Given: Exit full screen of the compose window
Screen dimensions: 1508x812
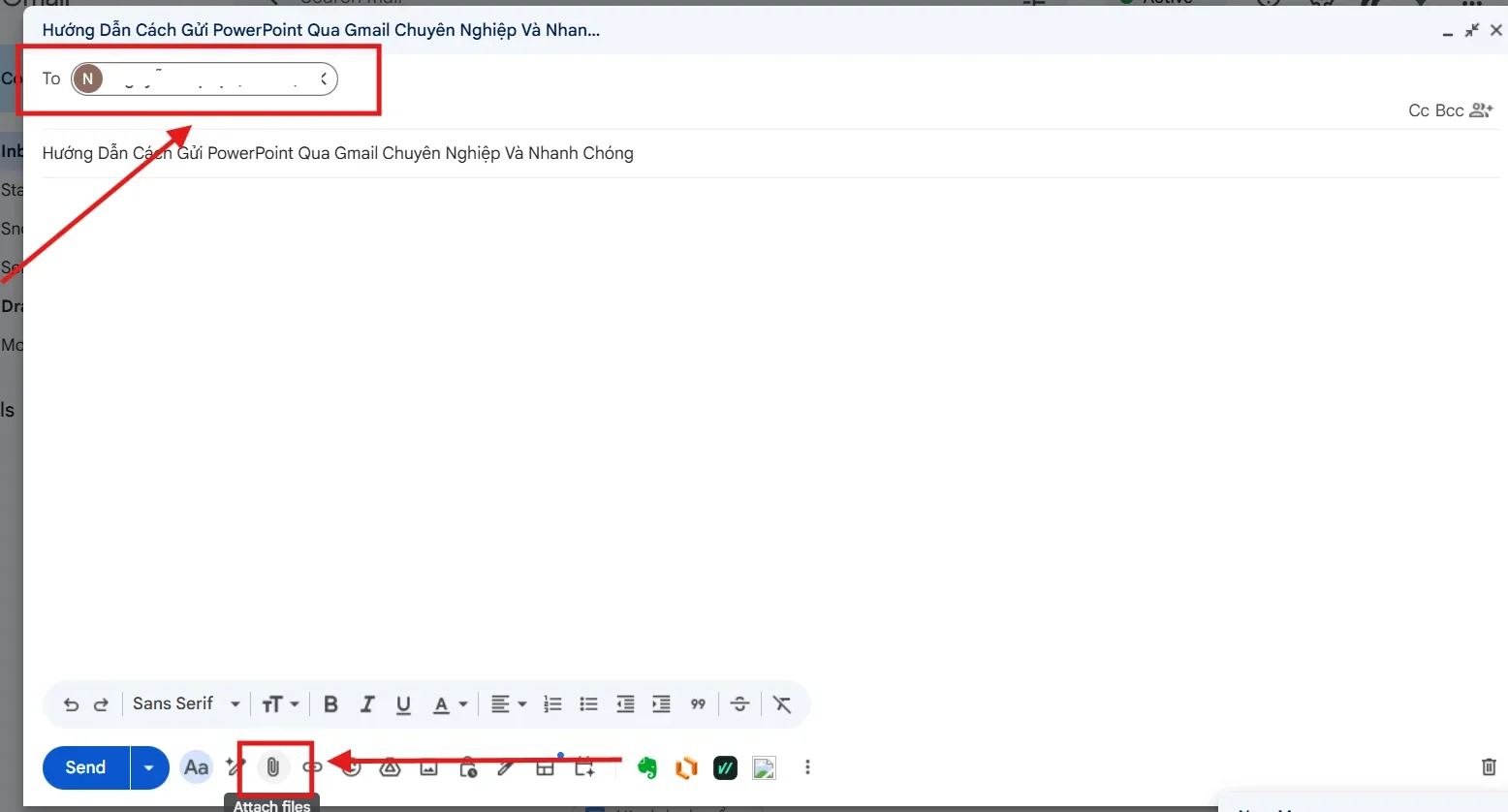Looking at the screenshot, I should 1472,30.
